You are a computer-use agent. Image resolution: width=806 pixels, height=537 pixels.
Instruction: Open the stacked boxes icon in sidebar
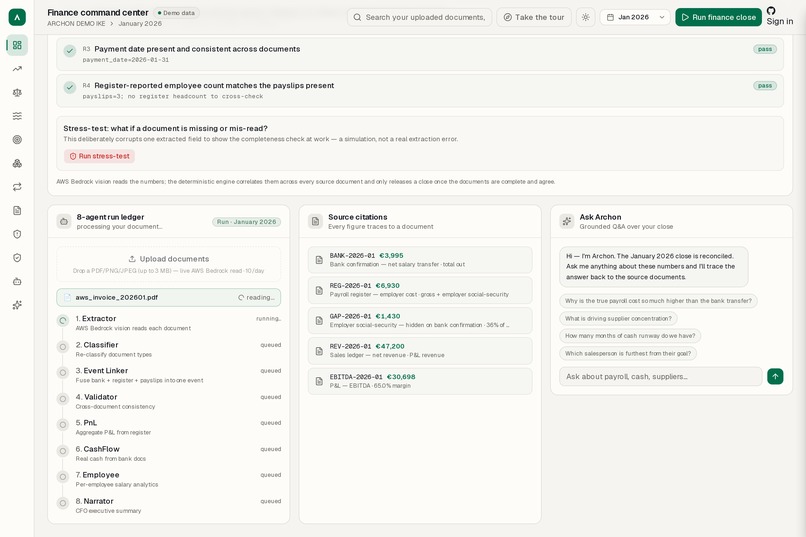[x=17, y=163]
